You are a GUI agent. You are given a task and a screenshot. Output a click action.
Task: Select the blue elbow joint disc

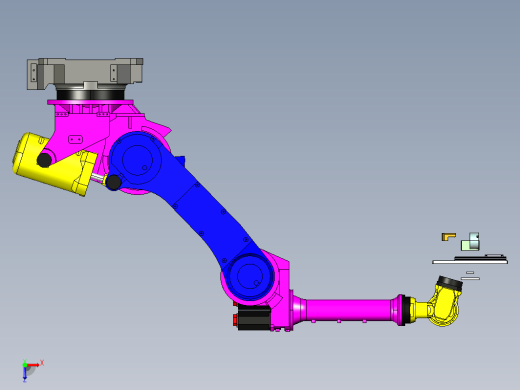point(250,276)
